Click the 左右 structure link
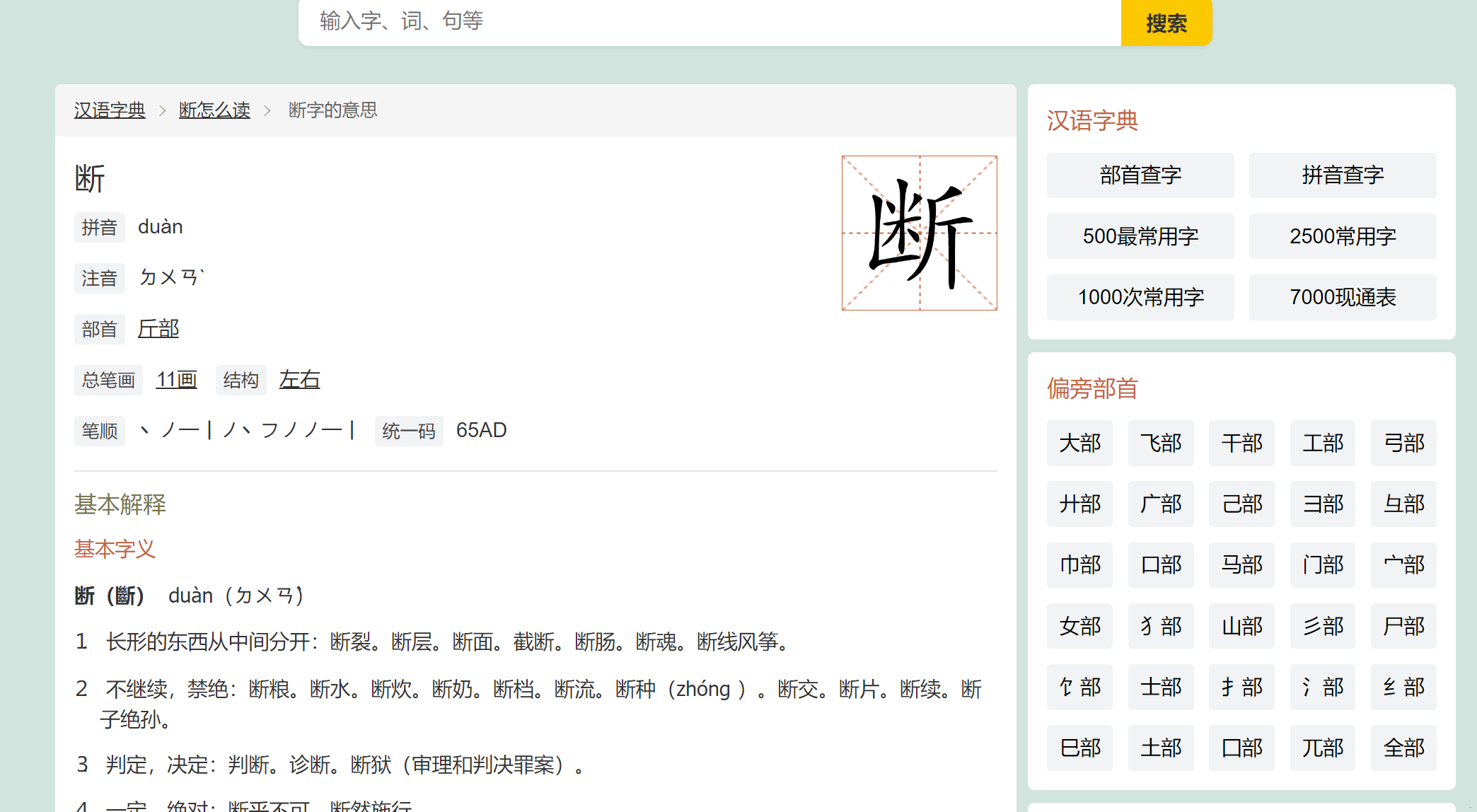 pyautogui.click(x=299, y=379)
